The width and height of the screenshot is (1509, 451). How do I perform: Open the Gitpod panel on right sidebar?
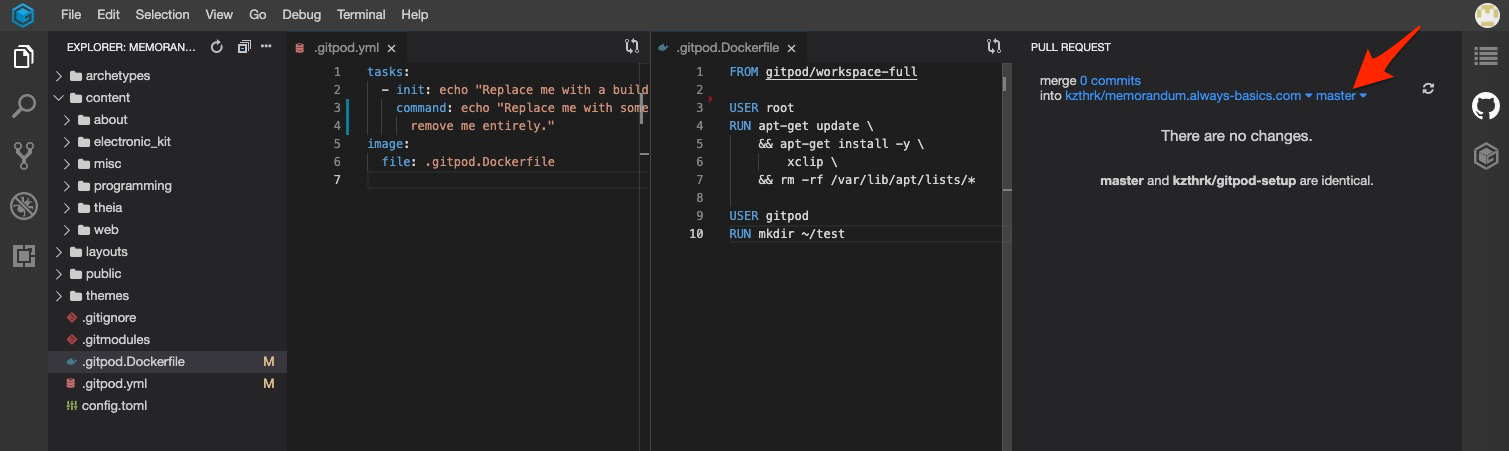(x=1486, y=155)
